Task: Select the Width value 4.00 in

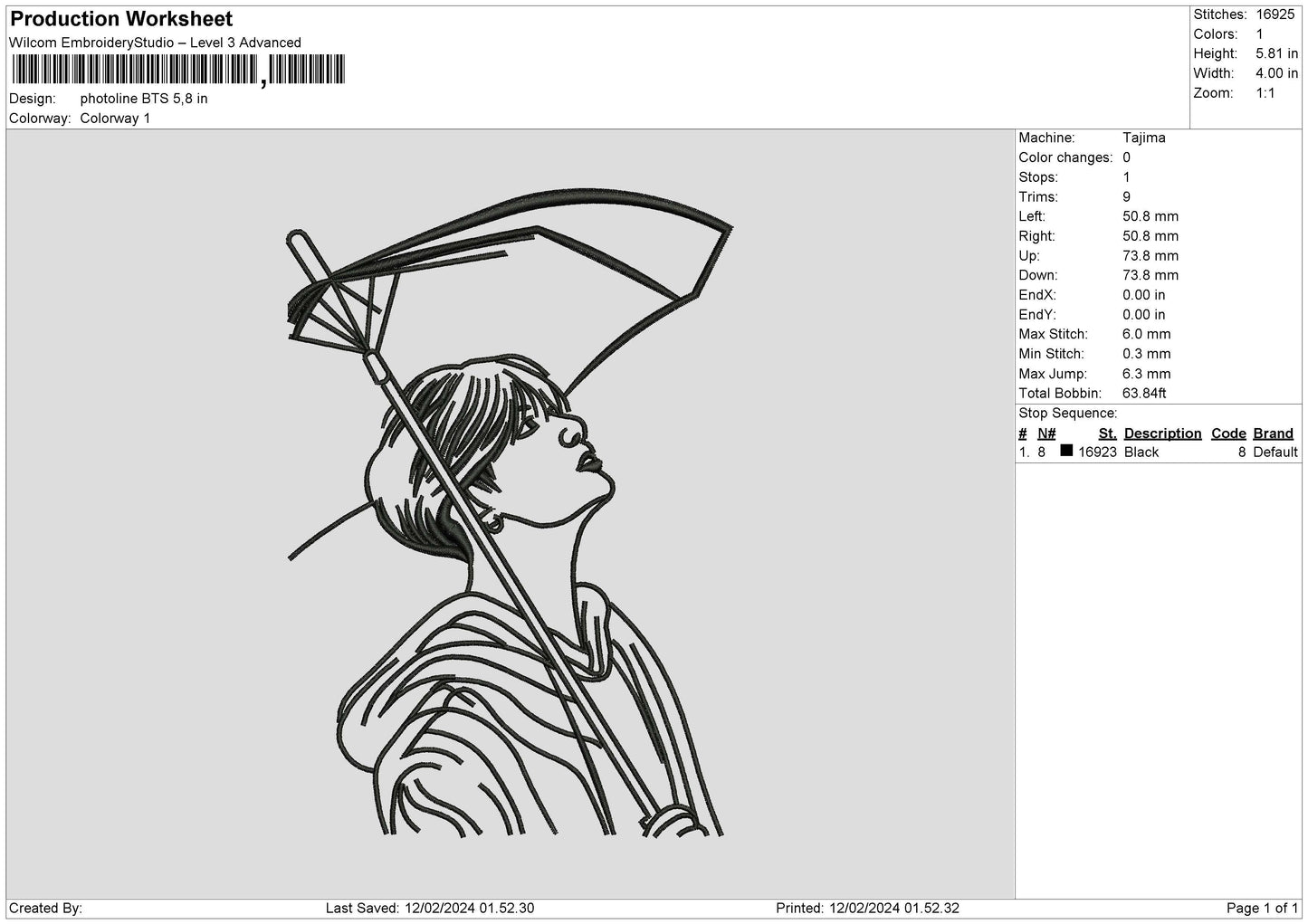Action: point(1276,73)
